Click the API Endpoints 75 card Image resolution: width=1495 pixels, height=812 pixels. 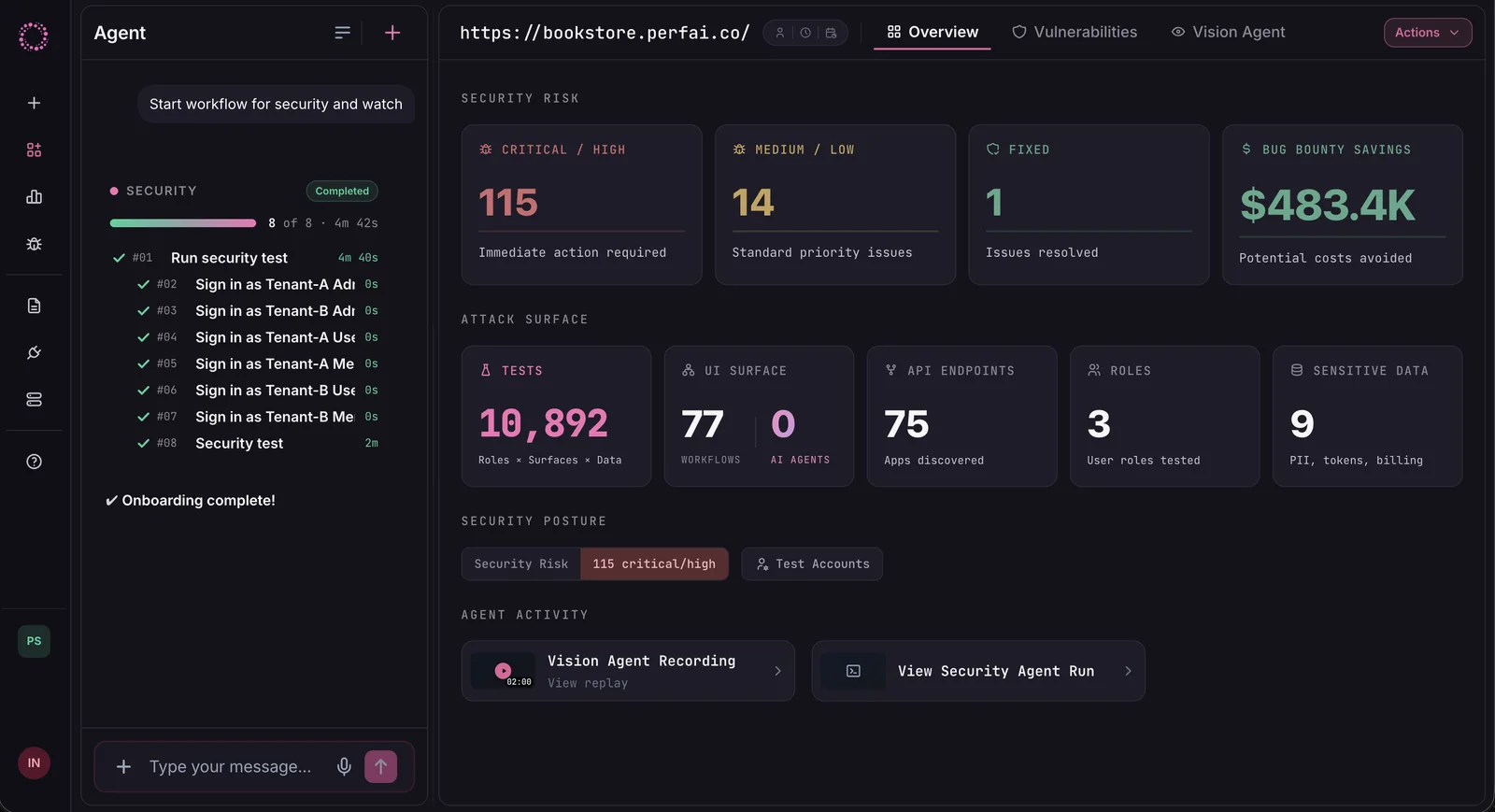961,416
